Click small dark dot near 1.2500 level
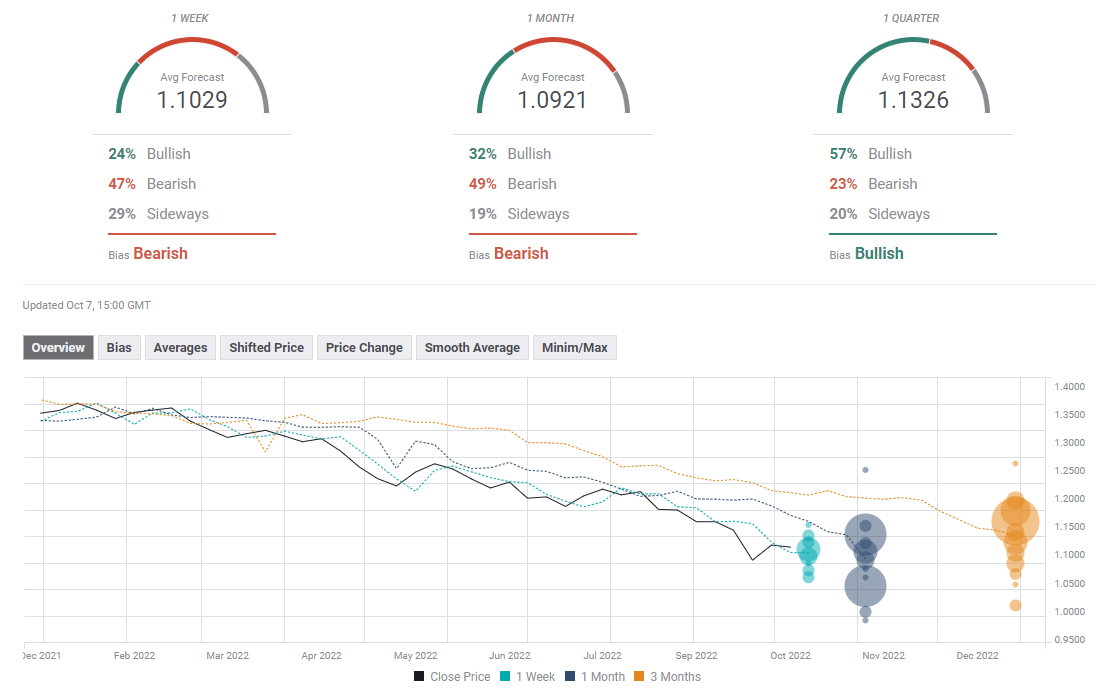 tap(865, 470)
